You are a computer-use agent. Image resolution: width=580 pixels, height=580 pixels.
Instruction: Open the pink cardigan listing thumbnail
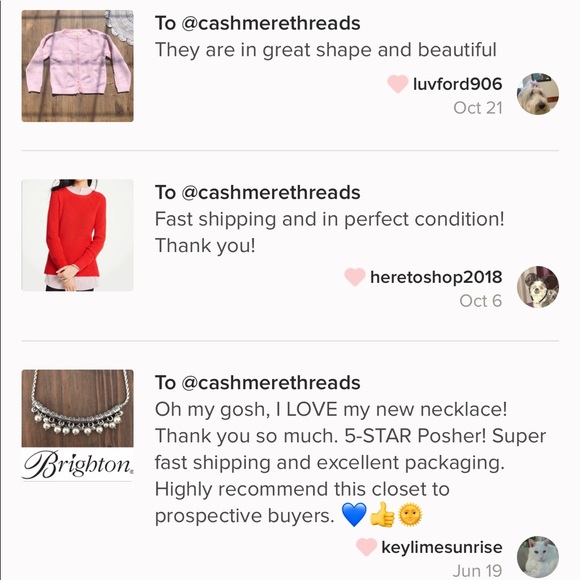point(77,66)
